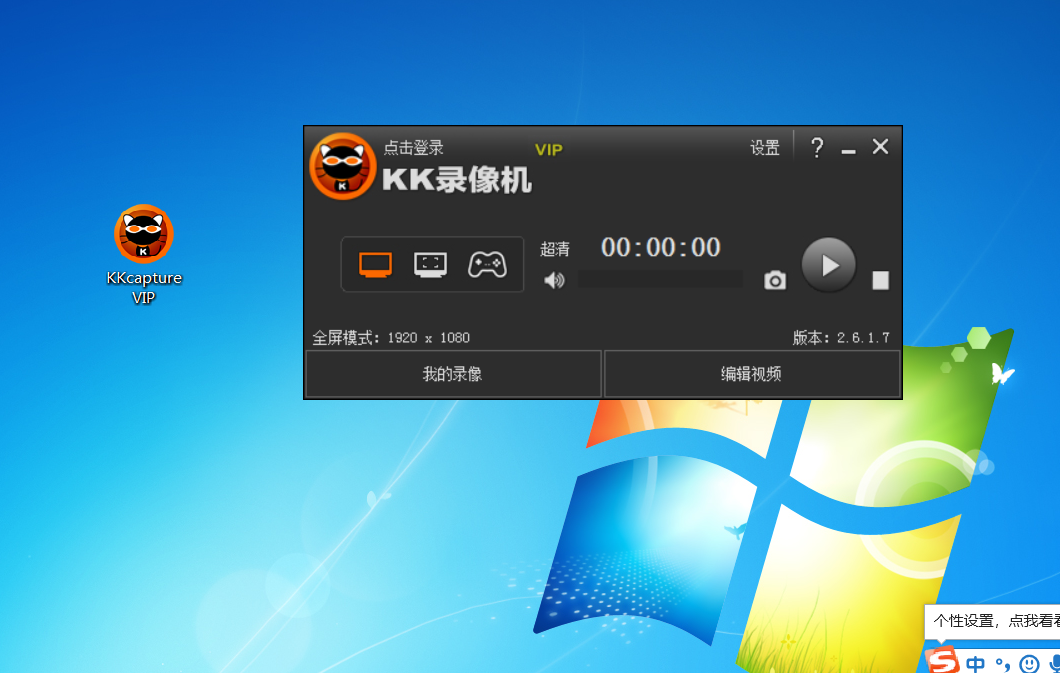This screenshot has height=673, width=1060.
Task: Open the Sogou emoji smiley icon
Action: point(1029,664)
